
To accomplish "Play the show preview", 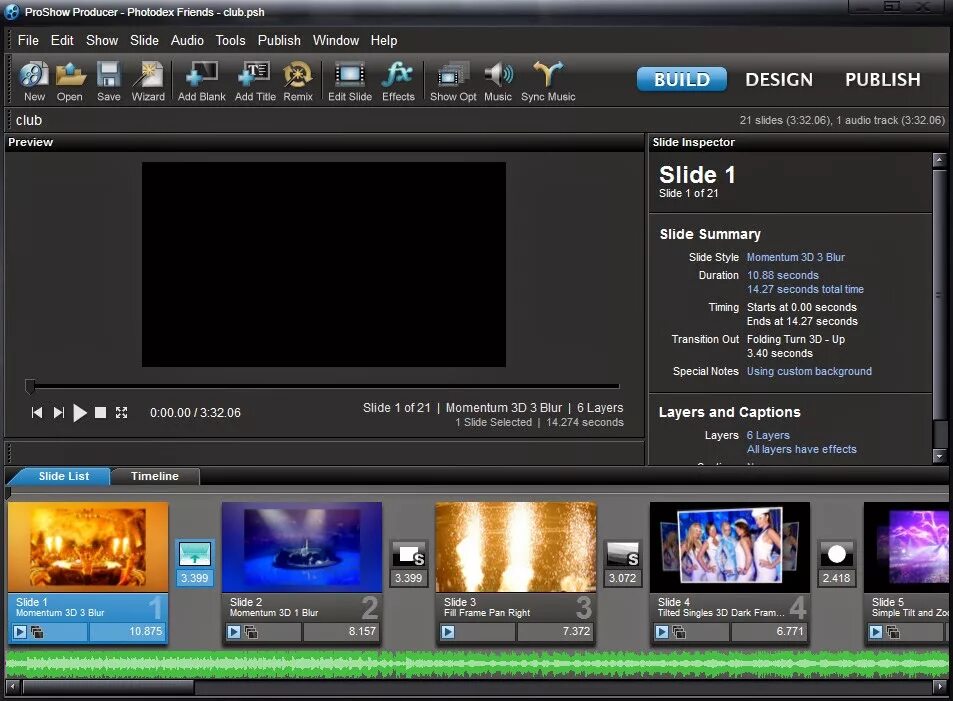I will coord(80,413).
